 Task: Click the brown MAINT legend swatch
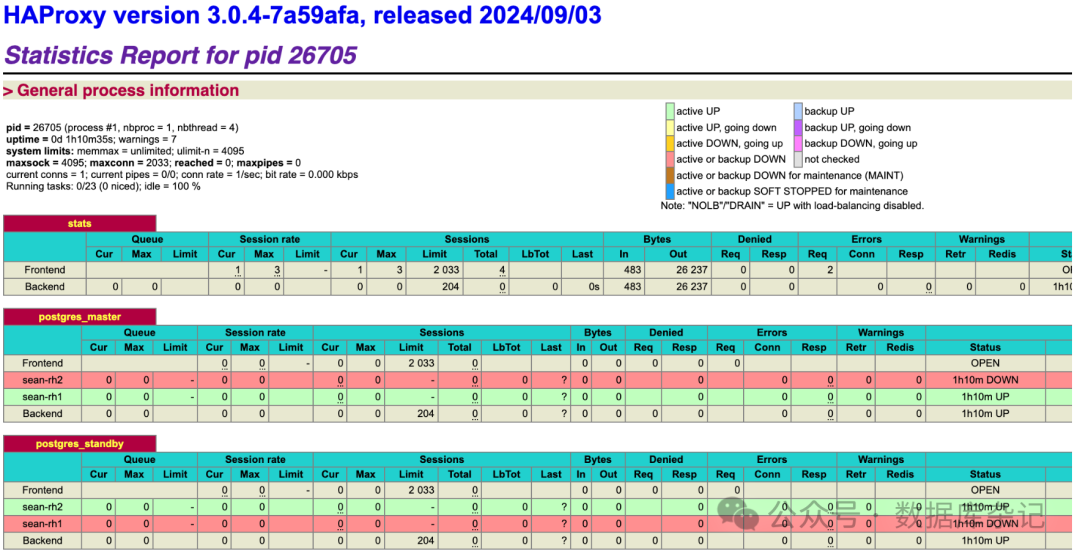[670, 176]
